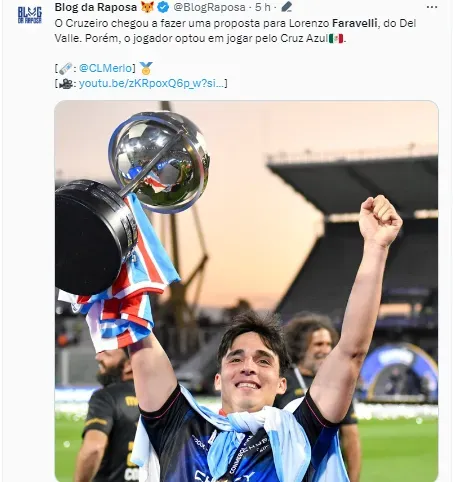
Task: Click the raised fist in the photo
Action: tap(380, 222)
